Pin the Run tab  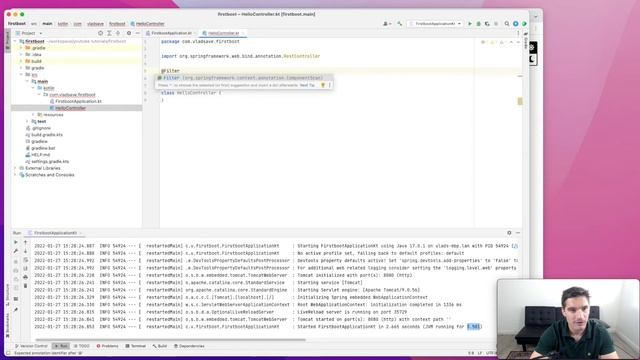click(16, 310)
